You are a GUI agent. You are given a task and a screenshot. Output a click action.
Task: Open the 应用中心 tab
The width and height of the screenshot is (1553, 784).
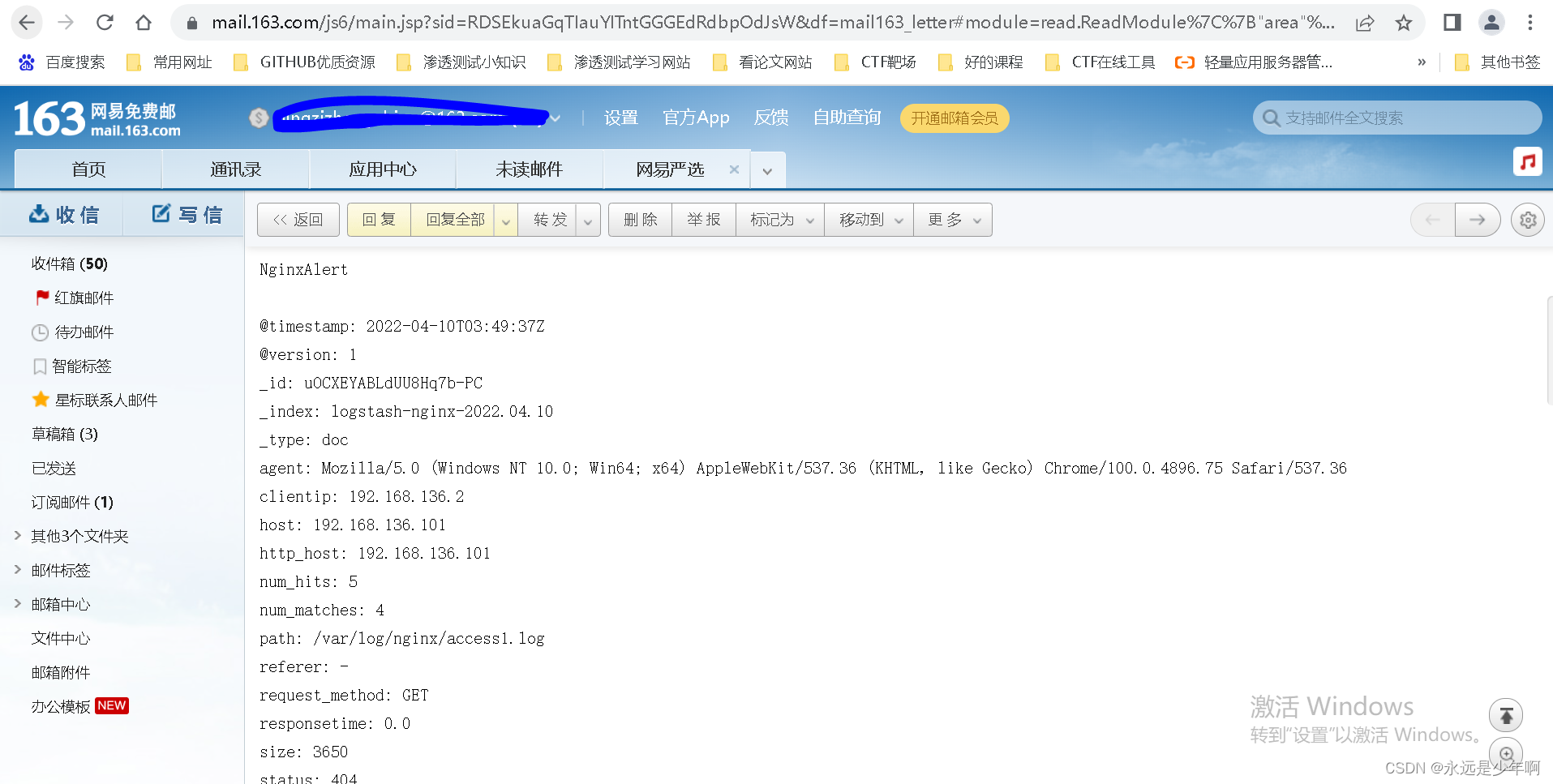(382, 169)
